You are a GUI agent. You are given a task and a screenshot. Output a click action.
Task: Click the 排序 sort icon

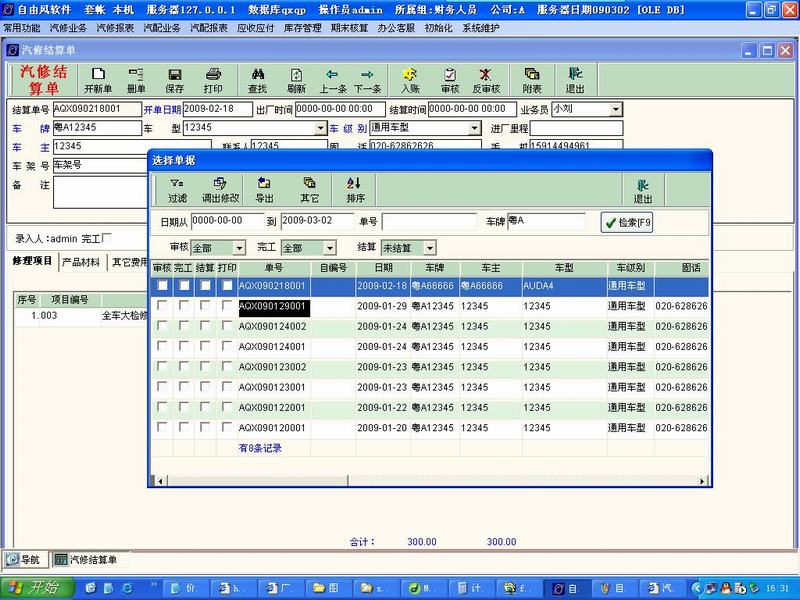click(x=355, y=190)
